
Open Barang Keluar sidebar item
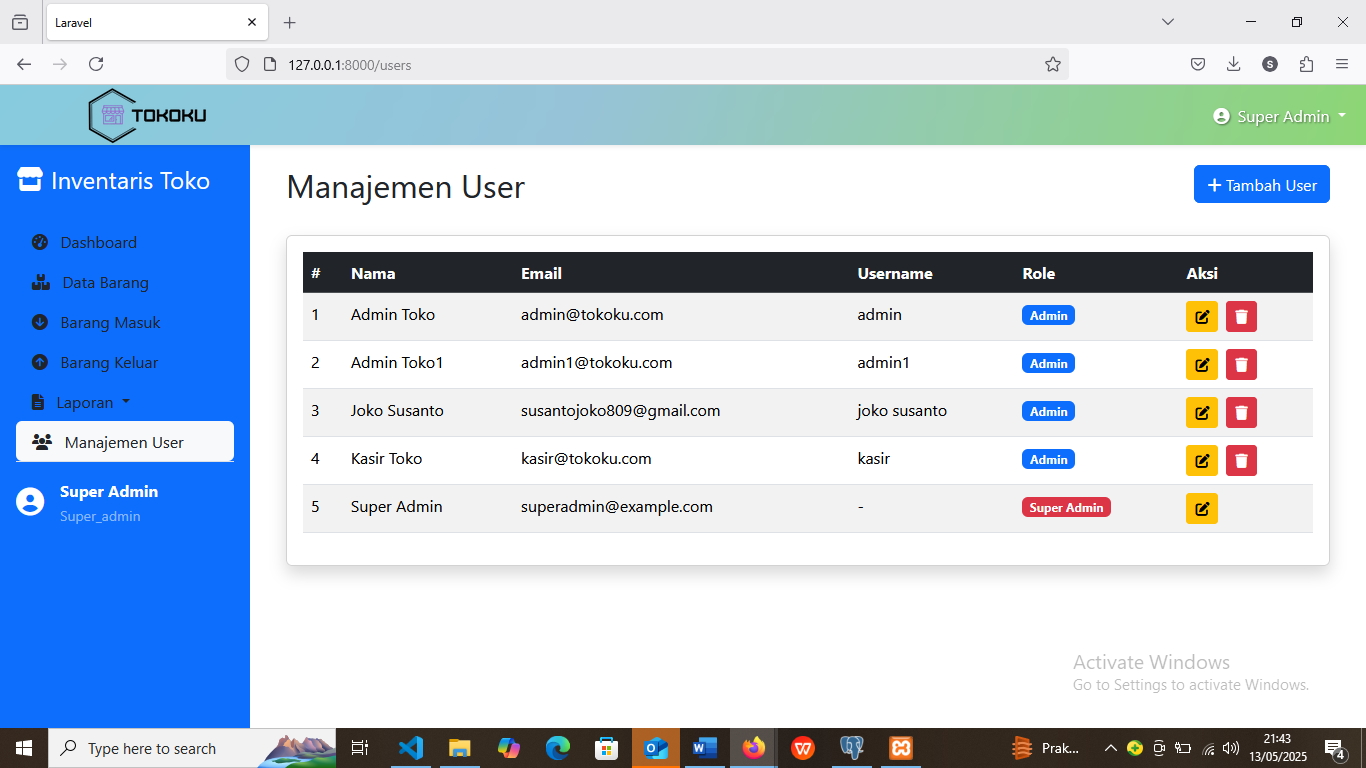tap(109, 362)
